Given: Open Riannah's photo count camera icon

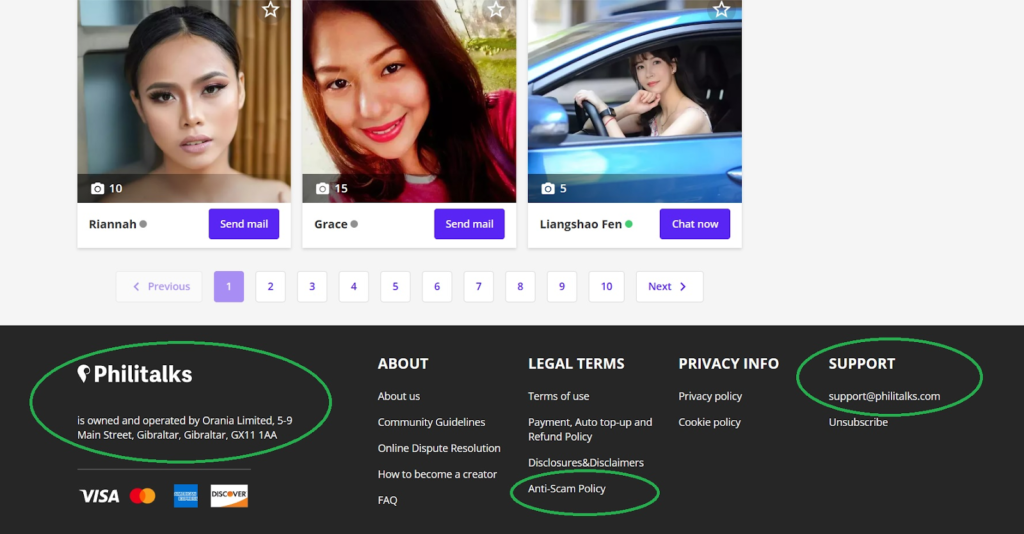Looking at the screenshot, I should point(97,189).
